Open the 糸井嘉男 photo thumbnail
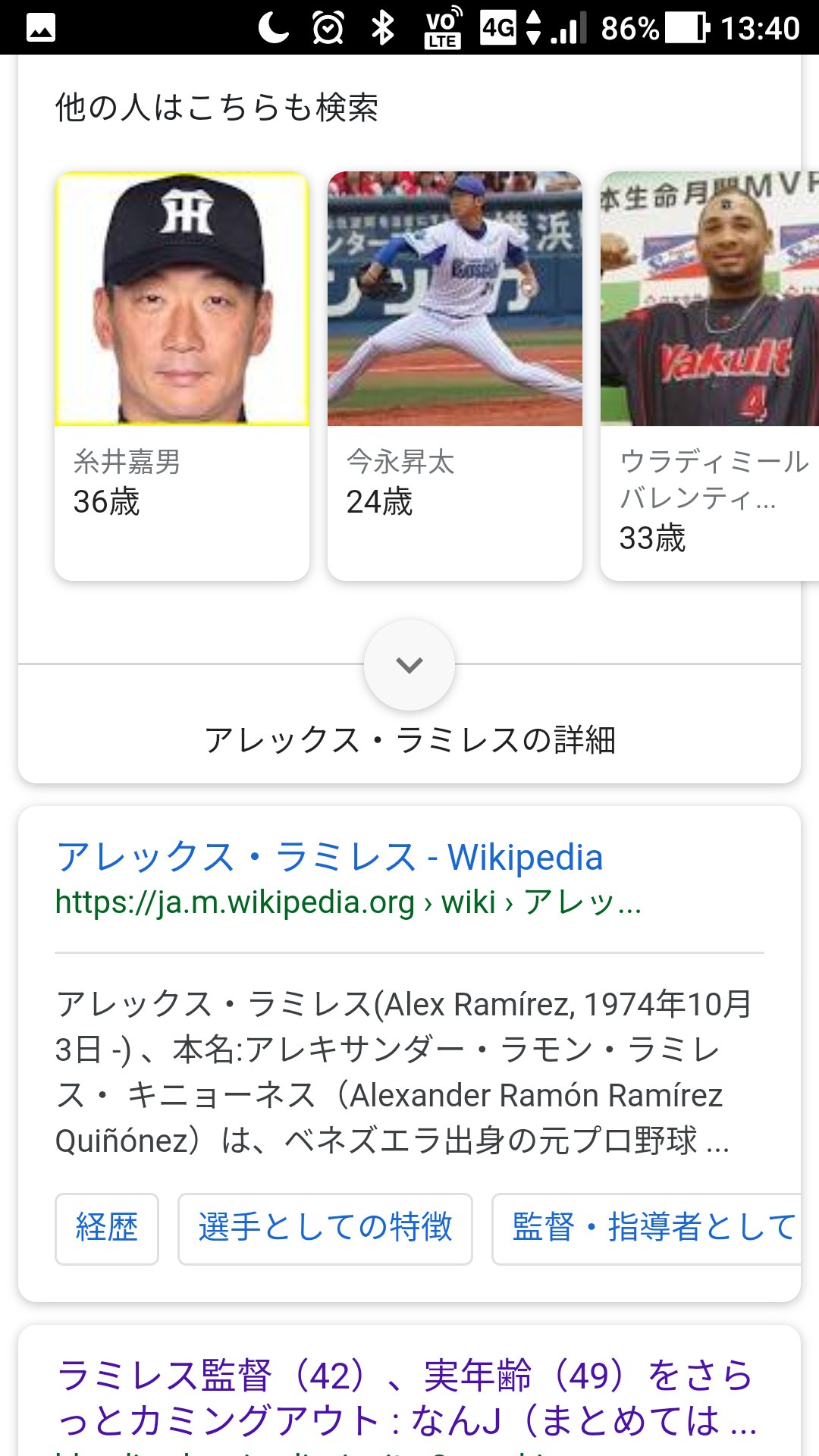Viewport: 819px width, 1456px height. 182,299
